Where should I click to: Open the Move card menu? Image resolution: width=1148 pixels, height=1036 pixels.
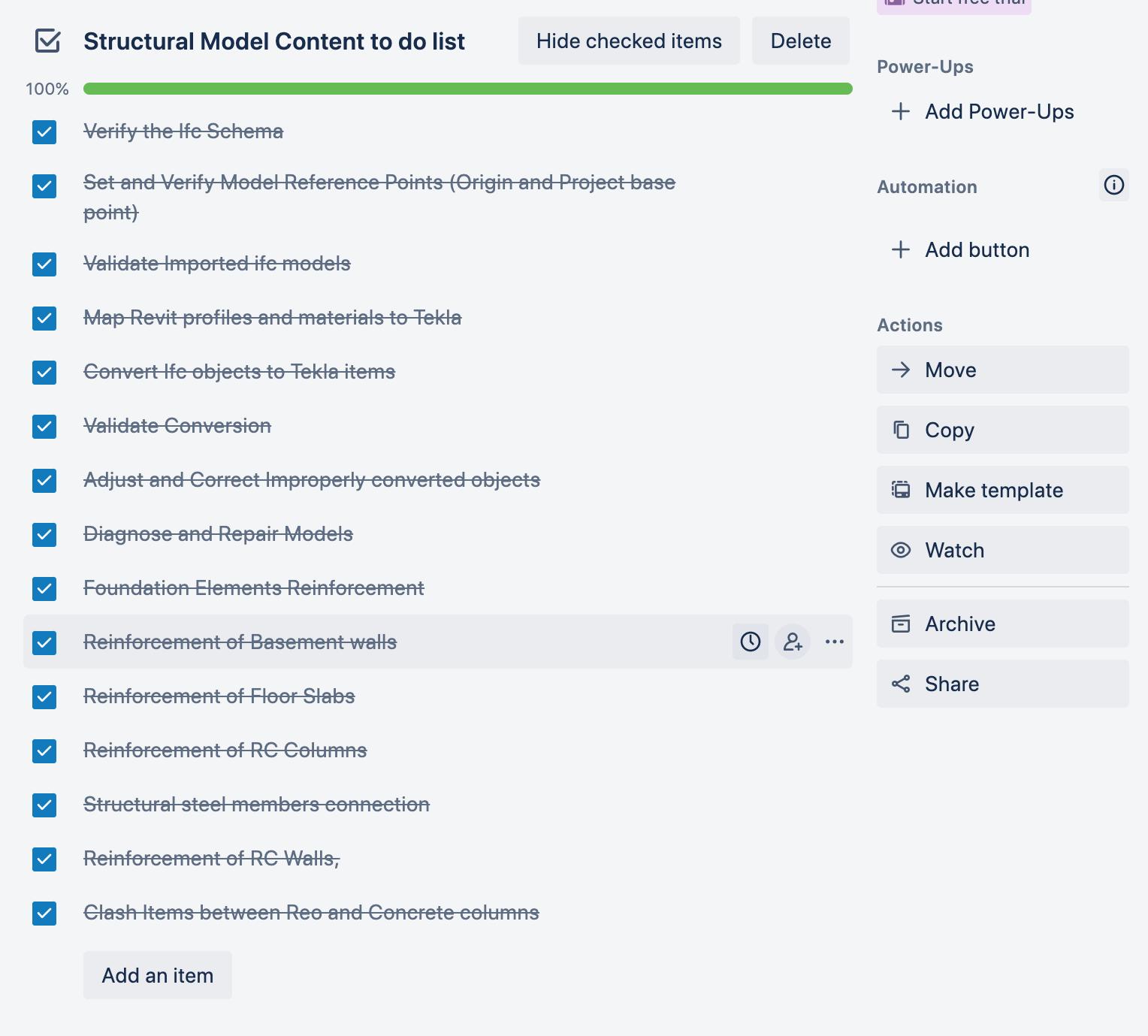click(x=1002, y=370)
